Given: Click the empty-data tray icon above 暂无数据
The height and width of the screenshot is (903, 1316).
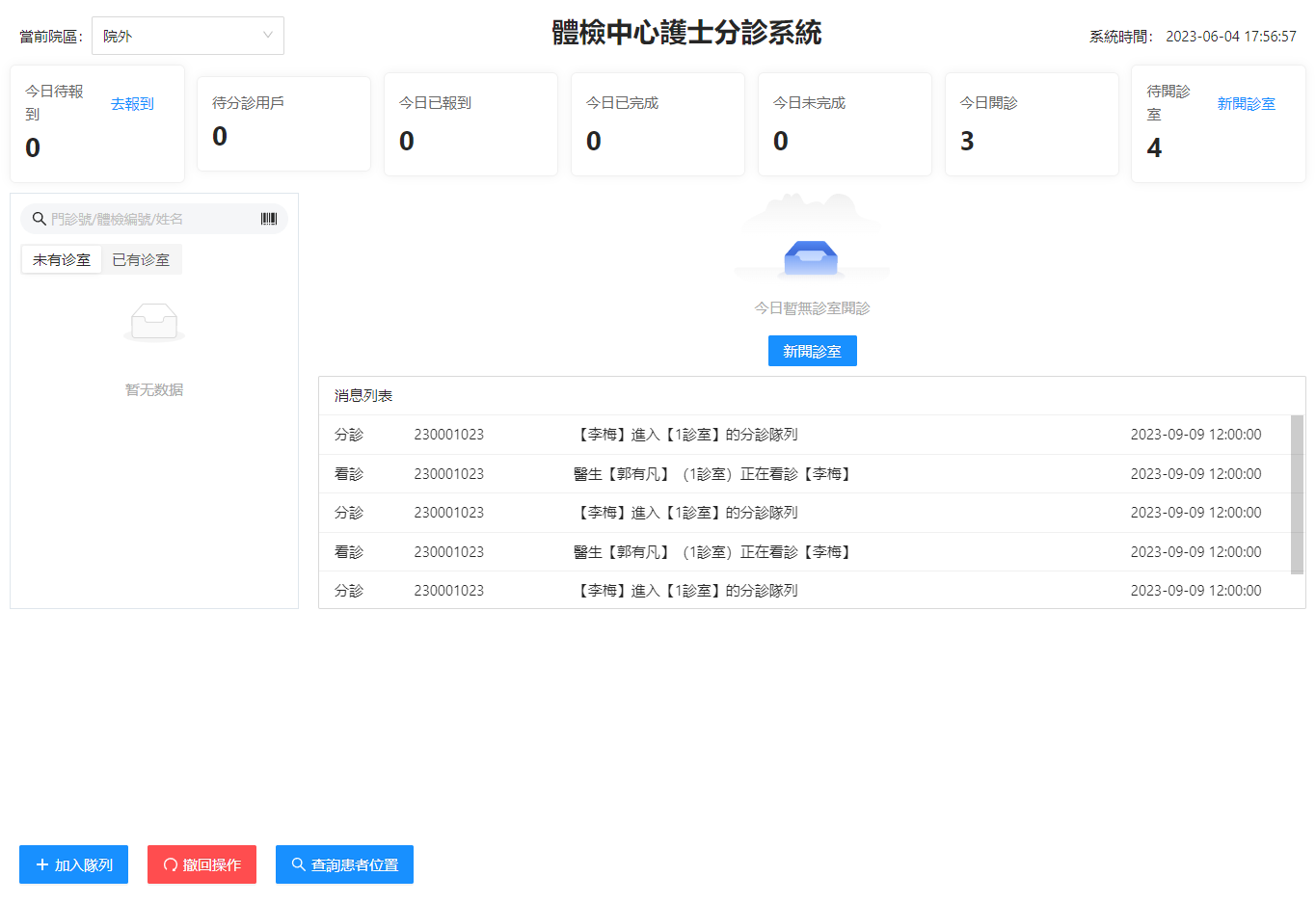Looking at the screenshot, I should pyautogui.click(x=154, y=321).
